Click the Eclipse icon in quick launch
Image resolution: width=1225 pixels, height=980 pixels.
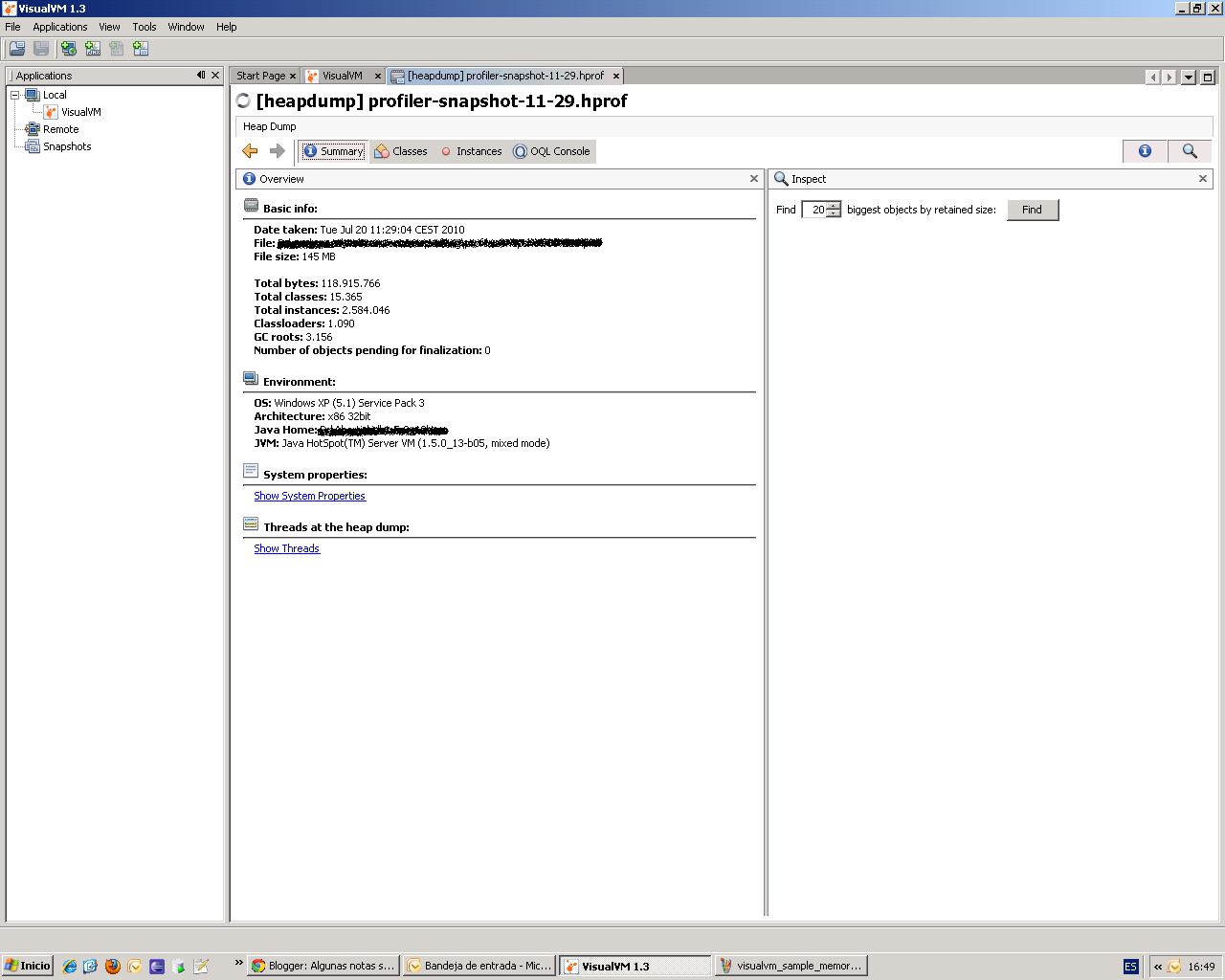pyautogui.click(x=157, y=967)
